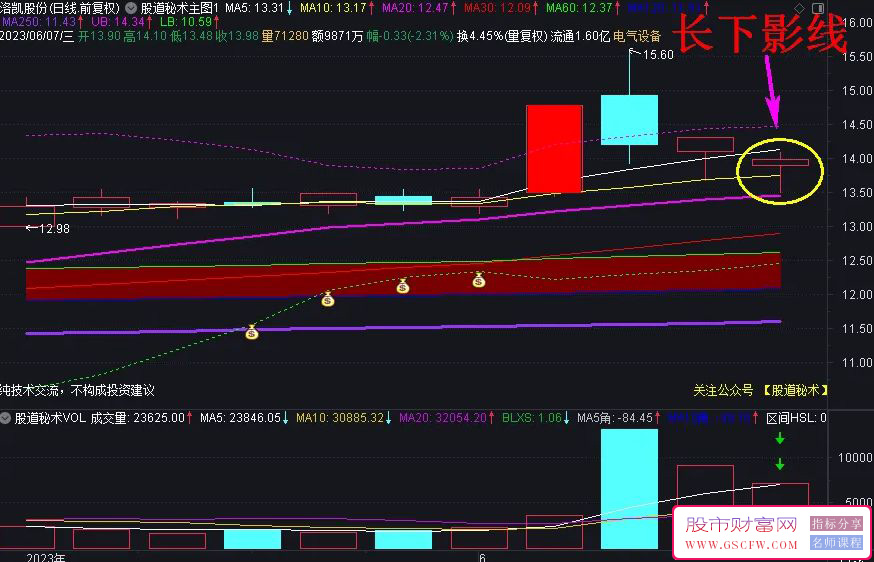Click the third money bag icon from the left
874x562 pixels.
(403, 287)
